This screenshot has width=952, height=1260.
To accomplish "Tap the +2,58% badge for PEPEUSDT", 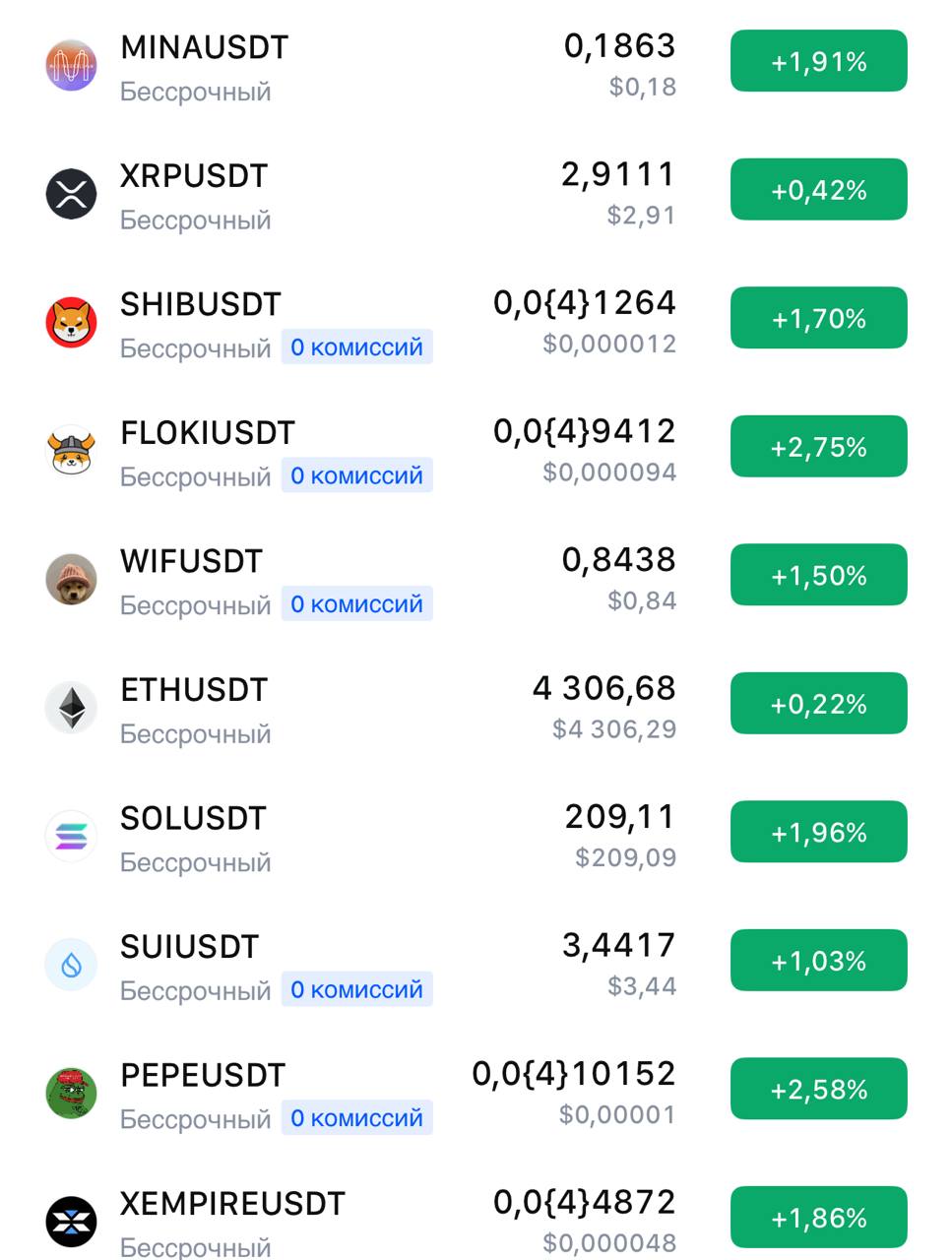I will click(818, 1089).
